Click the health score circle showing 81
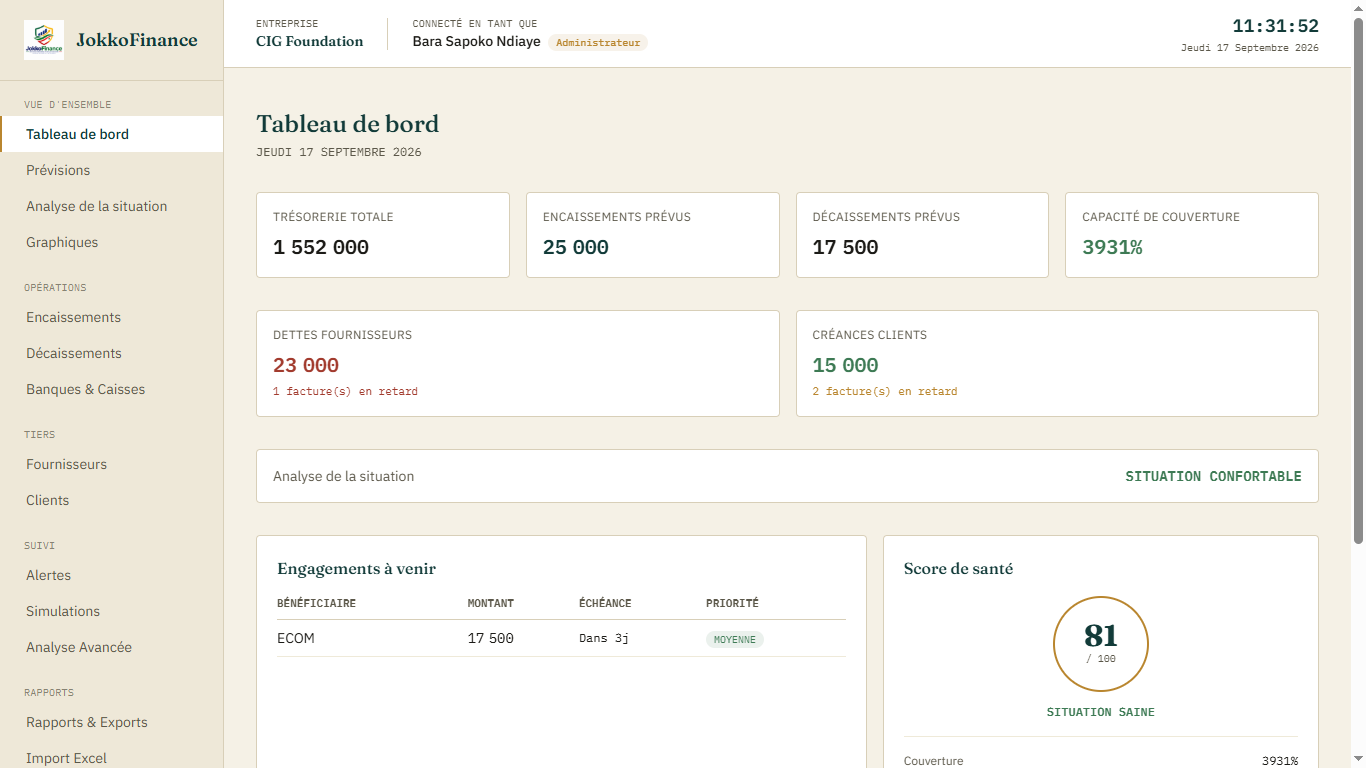Screen dimensions: 1366x768 click(x=1101, y=644)
